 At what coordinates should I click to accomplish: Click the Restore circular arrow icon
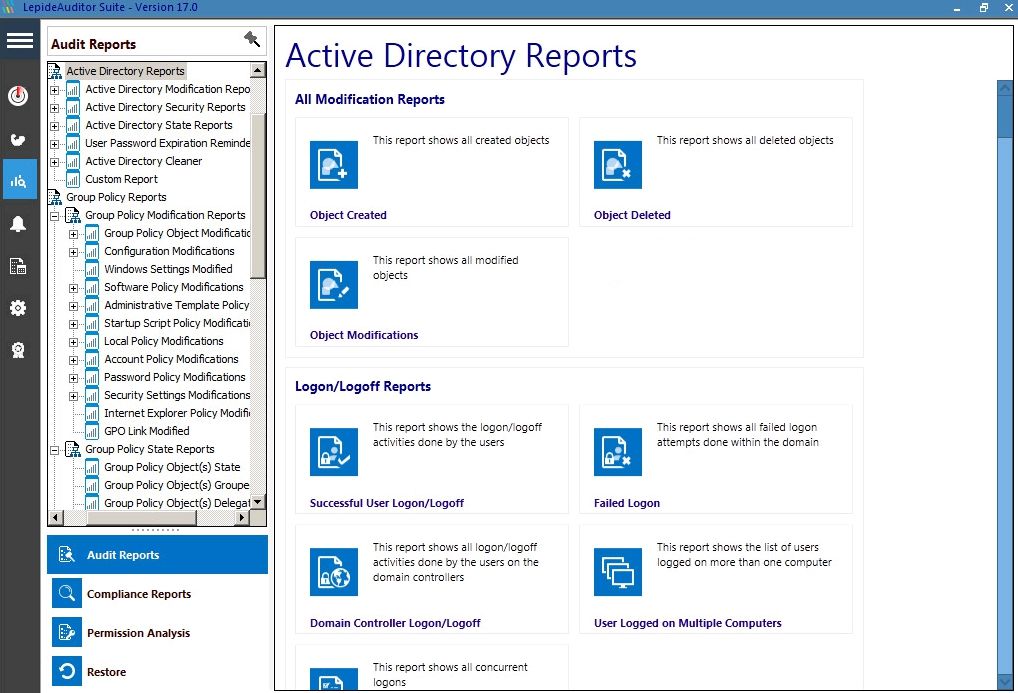point(67,672)
